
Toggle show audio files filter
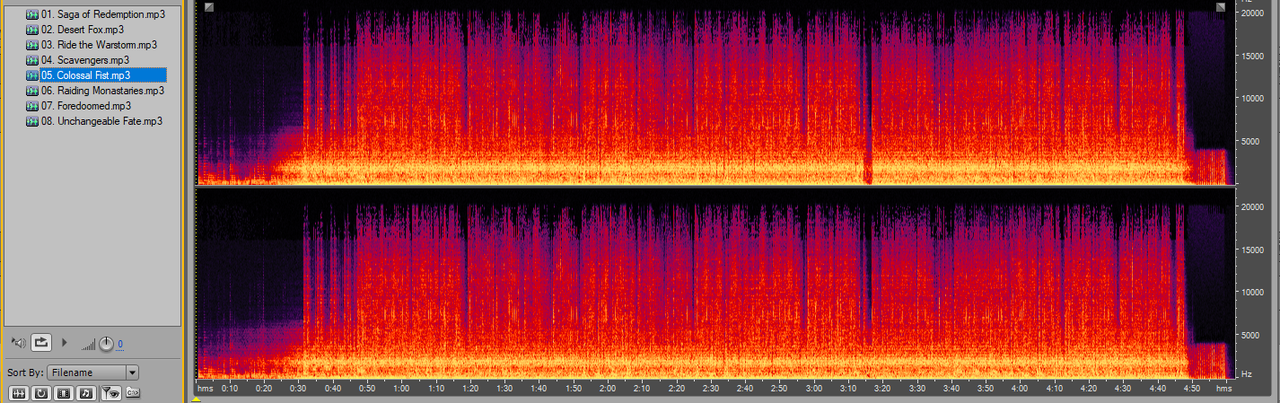click(18, 393)
